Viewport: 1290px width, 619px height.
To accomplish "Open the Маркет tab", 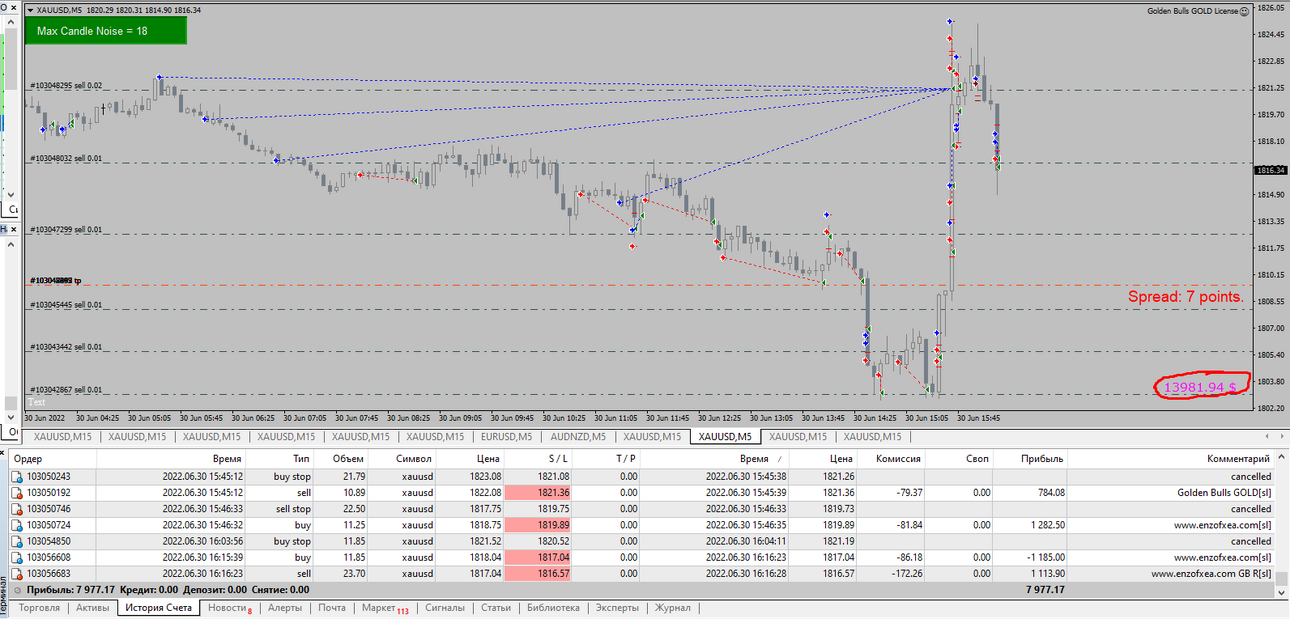I will click(385, 608).
